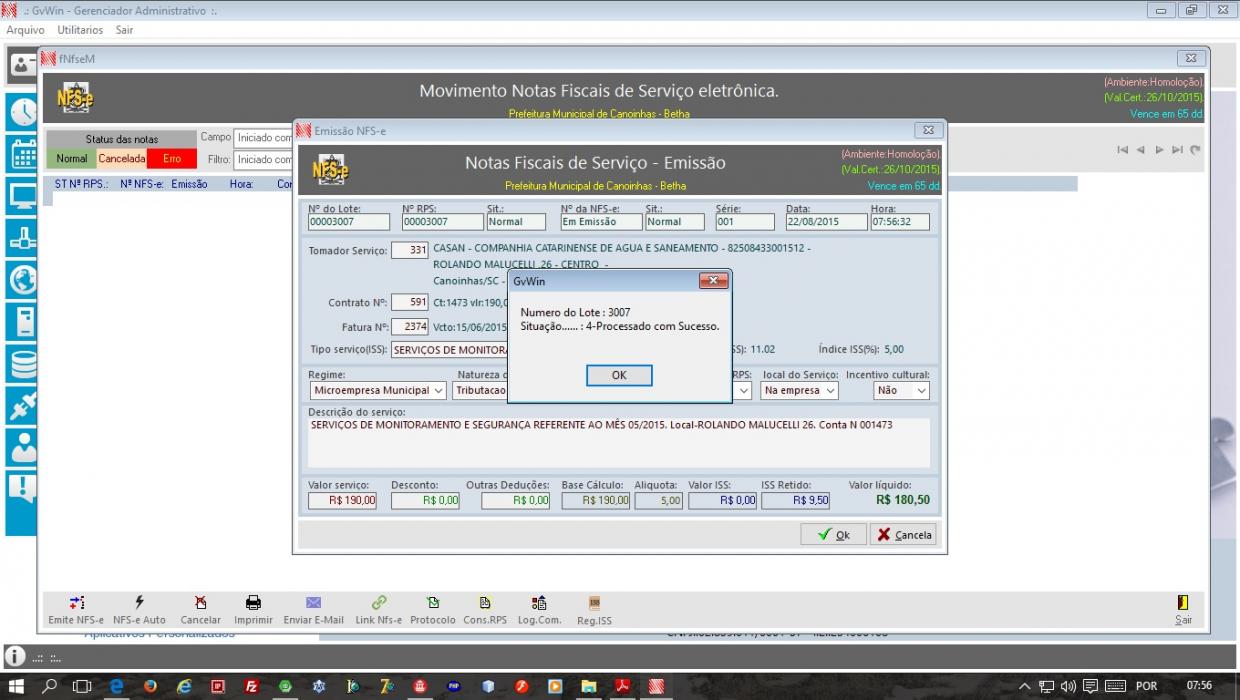Screen dimensions: 1240x700
Task: Close the GvWin message dialog
Action: 713,281
